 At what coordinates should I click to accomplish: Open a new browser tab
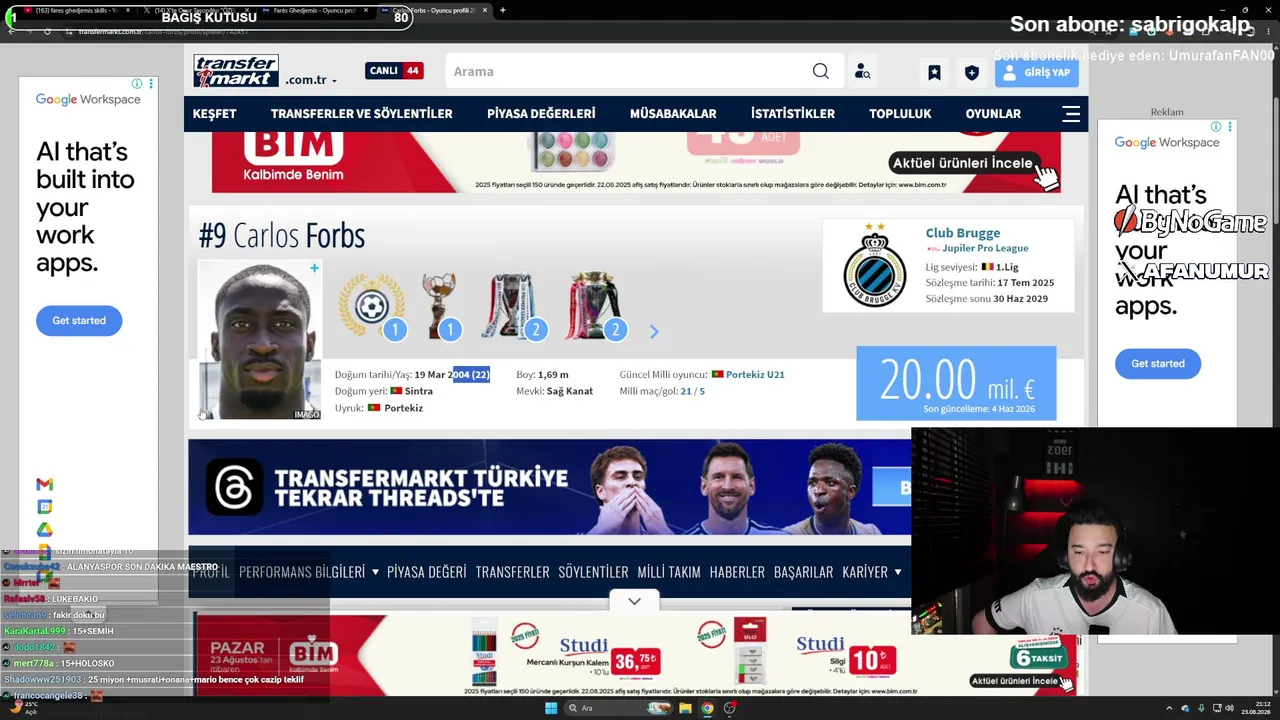pos(502,10)
